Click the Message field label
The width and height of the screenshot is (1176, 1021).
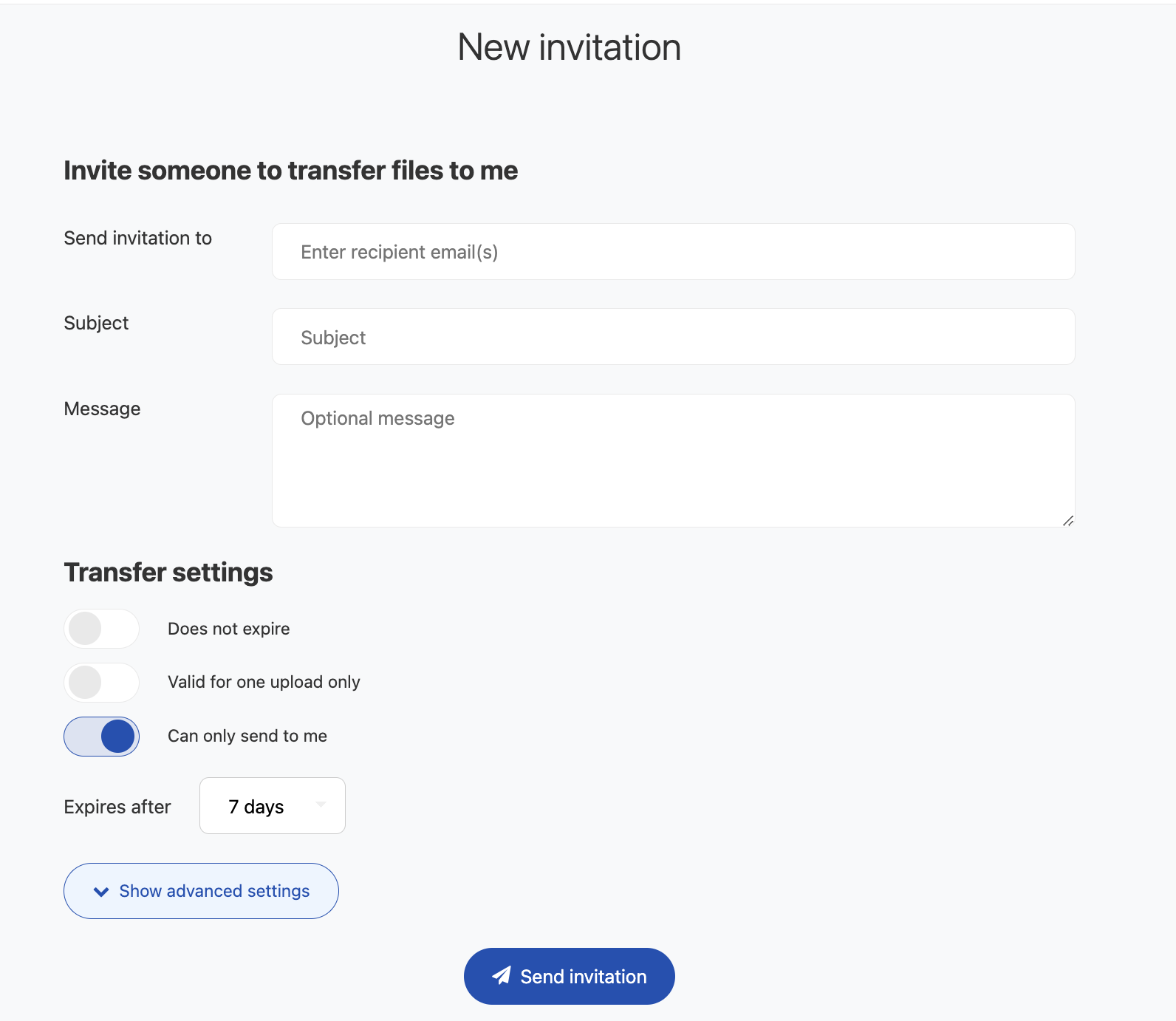[102, 409]
